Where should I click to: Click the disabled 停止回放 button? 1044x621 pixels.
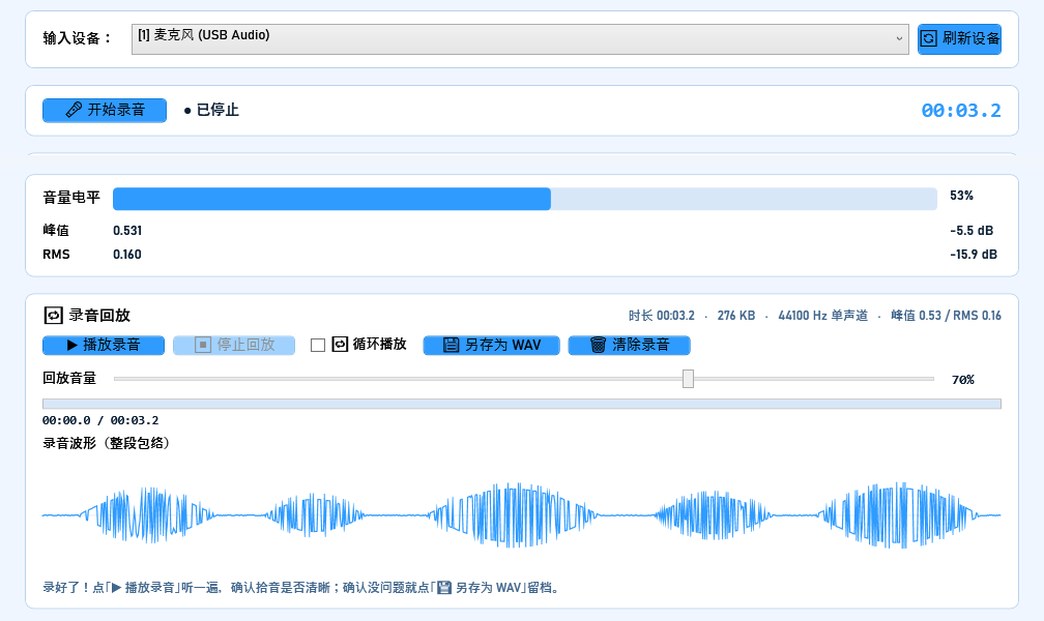point(234,345)
